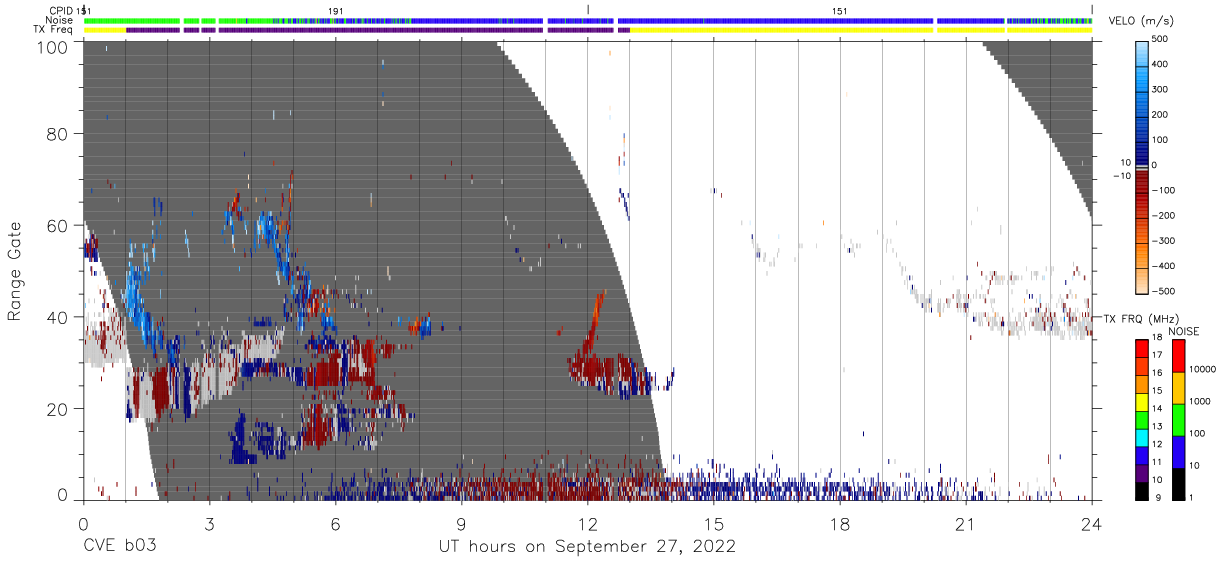The height and width of the screenshot is (567, 1228).
Task: Click the pale orange bottom of the velocity colorbar
Action: point(1142,282)
